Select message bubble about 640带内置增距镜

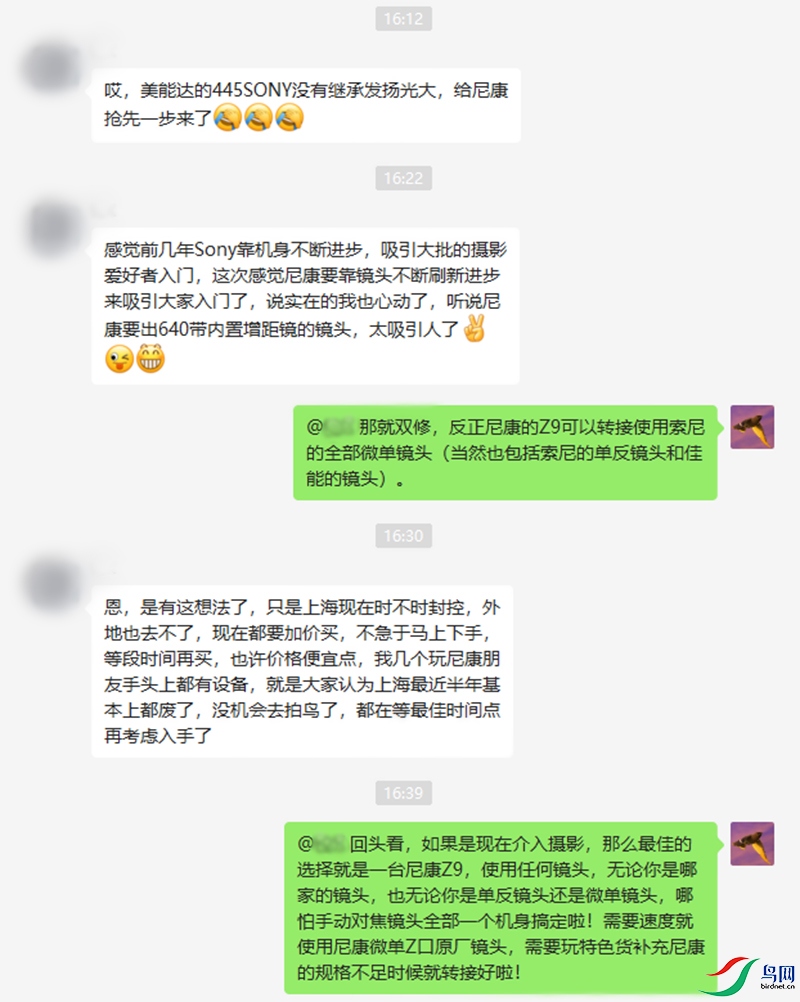coord(305,306)
